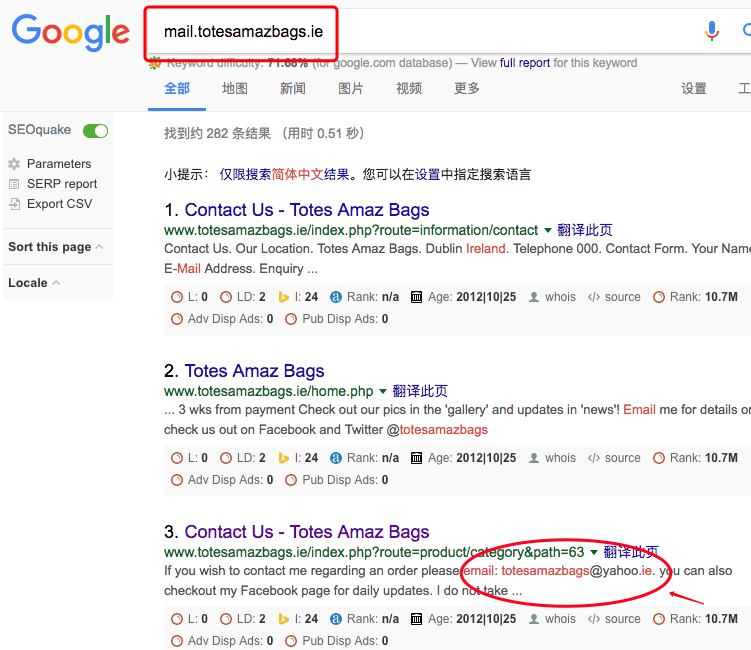Toggle the SEOquake switch off
The image size is (751, 650).
pos(96,130)
